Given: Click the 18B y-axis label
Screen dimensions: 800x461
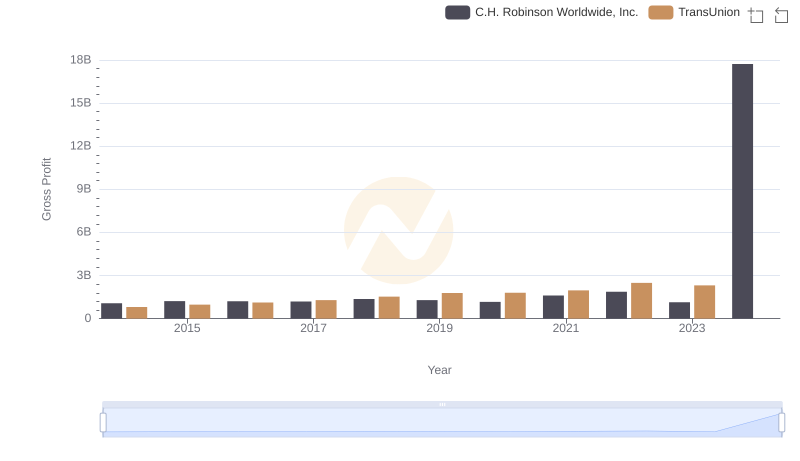Looking at the screenshot, I should pos(81,60).
